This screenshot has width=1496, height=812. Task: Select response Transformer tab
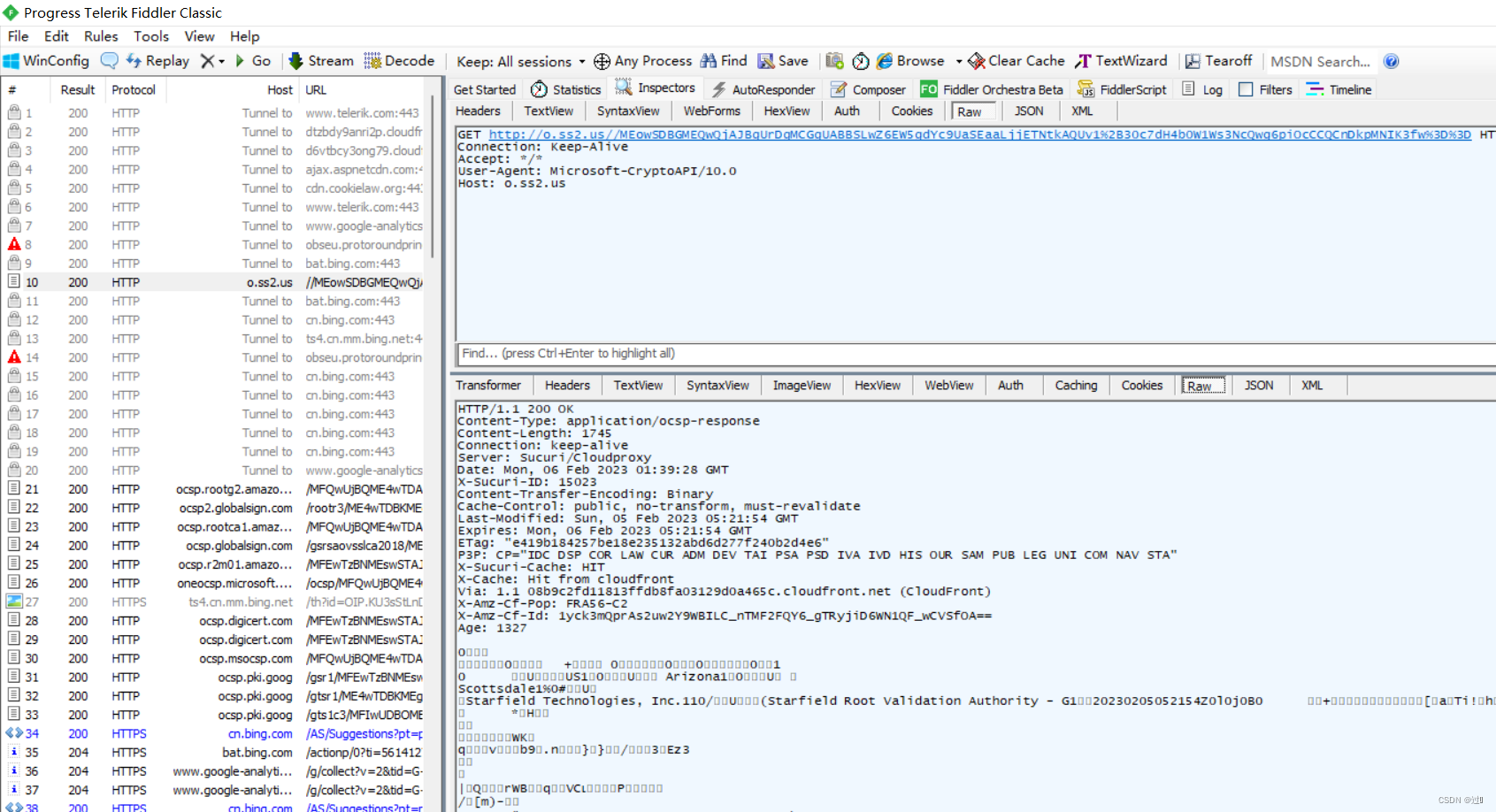(488, 385)
